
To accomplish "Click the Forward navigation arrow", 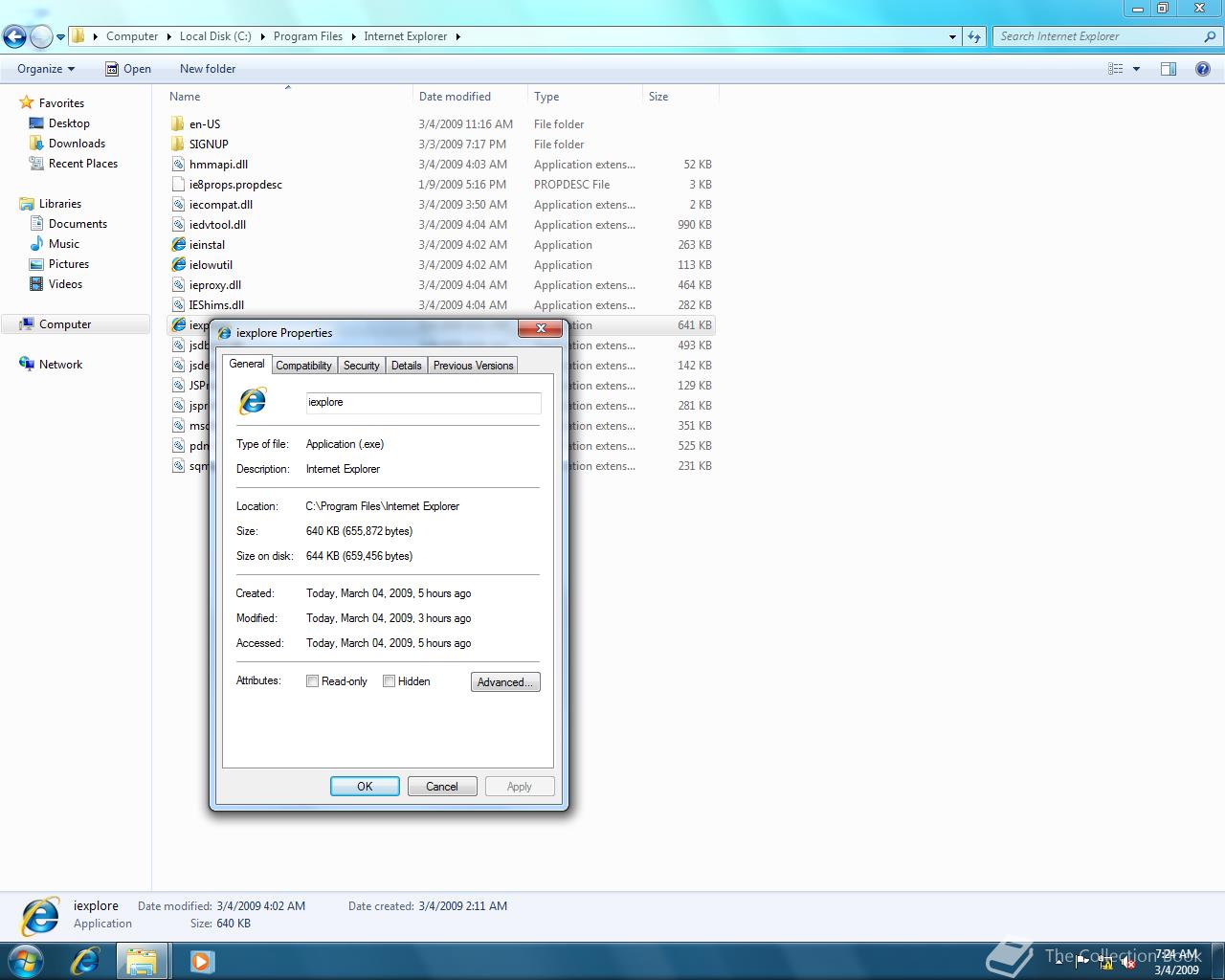I will pos(41,36).
